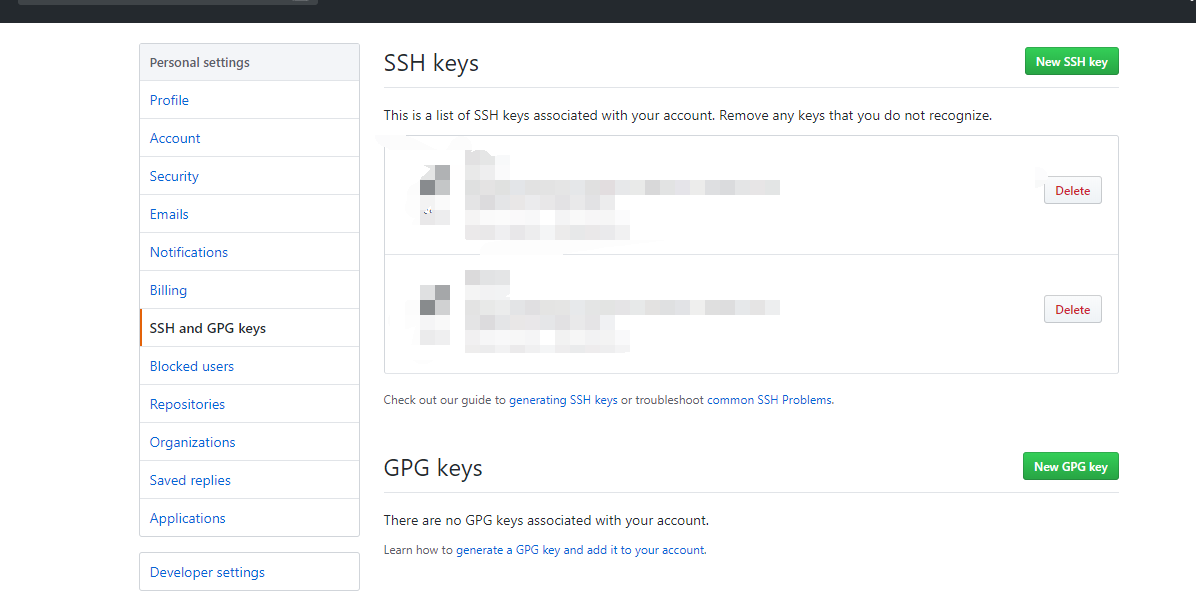The image size is (1196, 598).
Task: Open Organizations settings
Action: 249,442
